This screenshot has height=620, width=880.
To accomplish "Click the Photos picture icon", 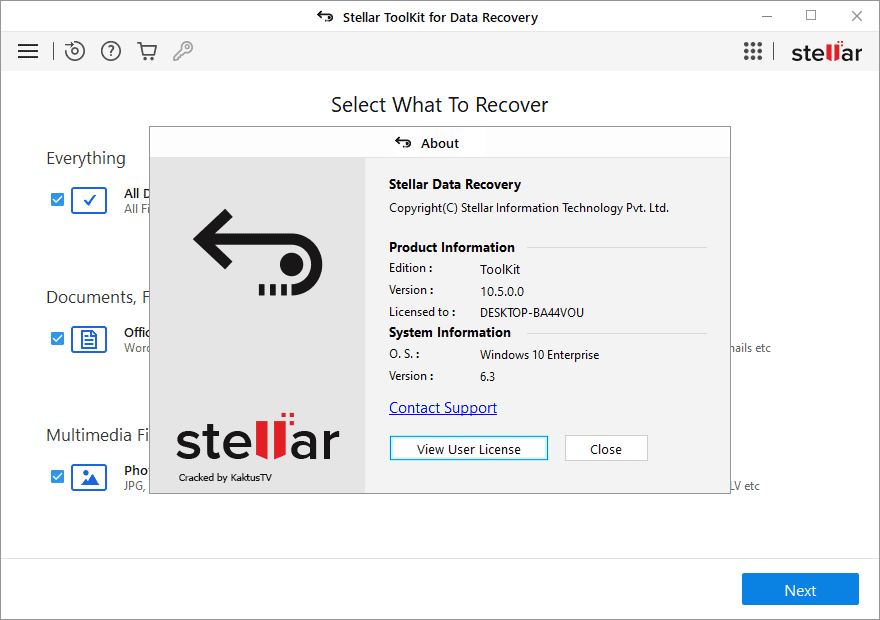I will click(x=89, y=477).
